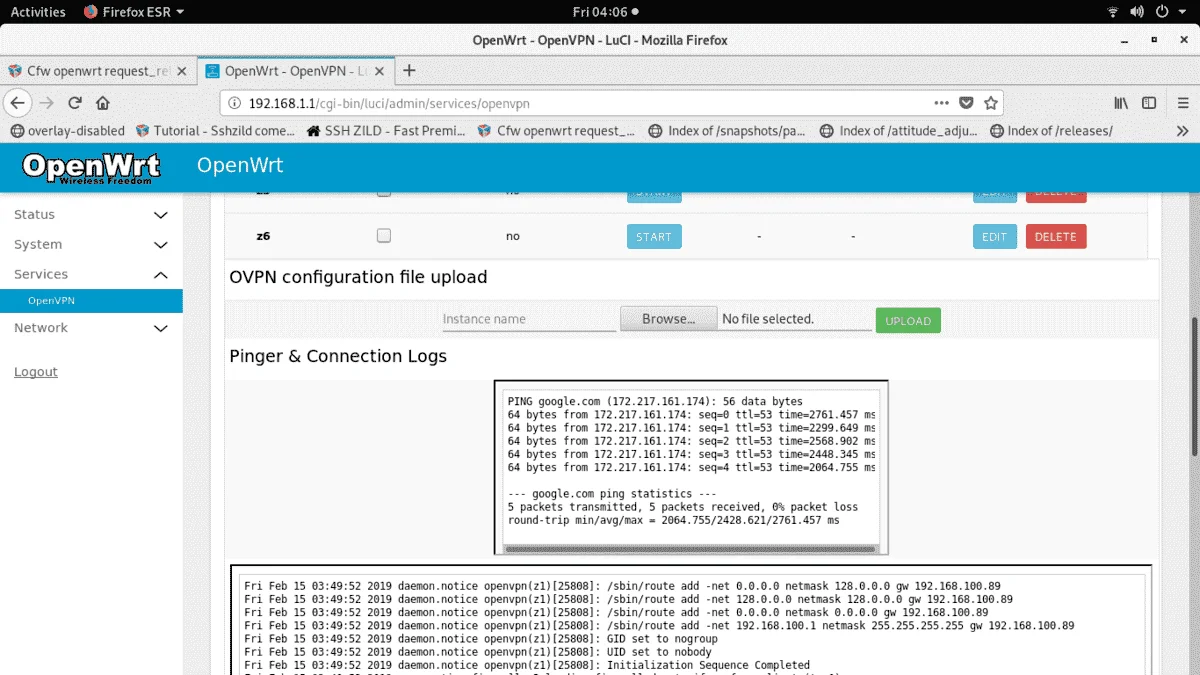Viewport: 1200px width, 675px height.
Task: Switch to Cfw openwrt request tab
Action: pos(98,71)
